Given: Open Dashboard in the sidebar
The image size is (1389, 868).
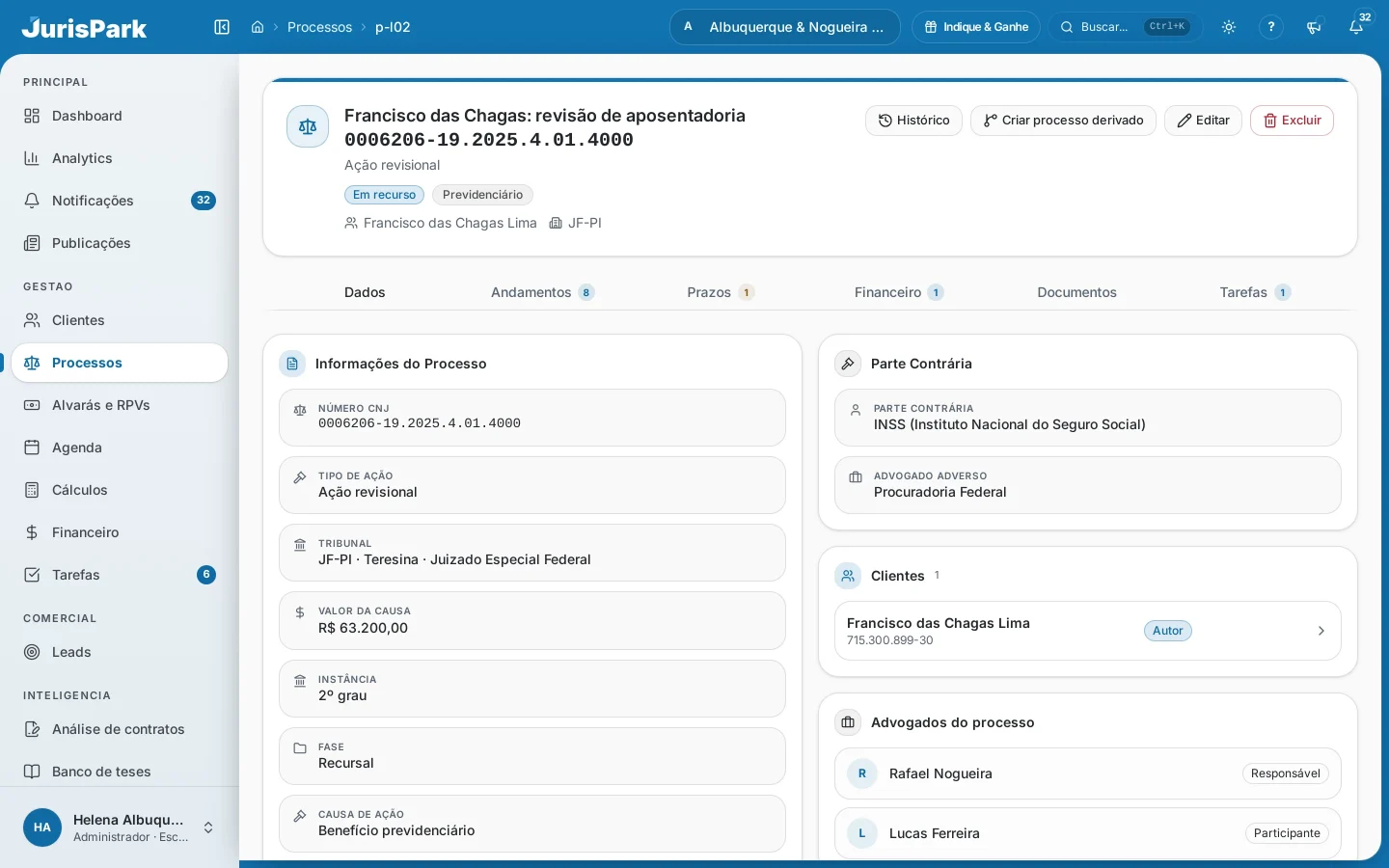Looking at the screenshot, I should (x=120, y=116).
